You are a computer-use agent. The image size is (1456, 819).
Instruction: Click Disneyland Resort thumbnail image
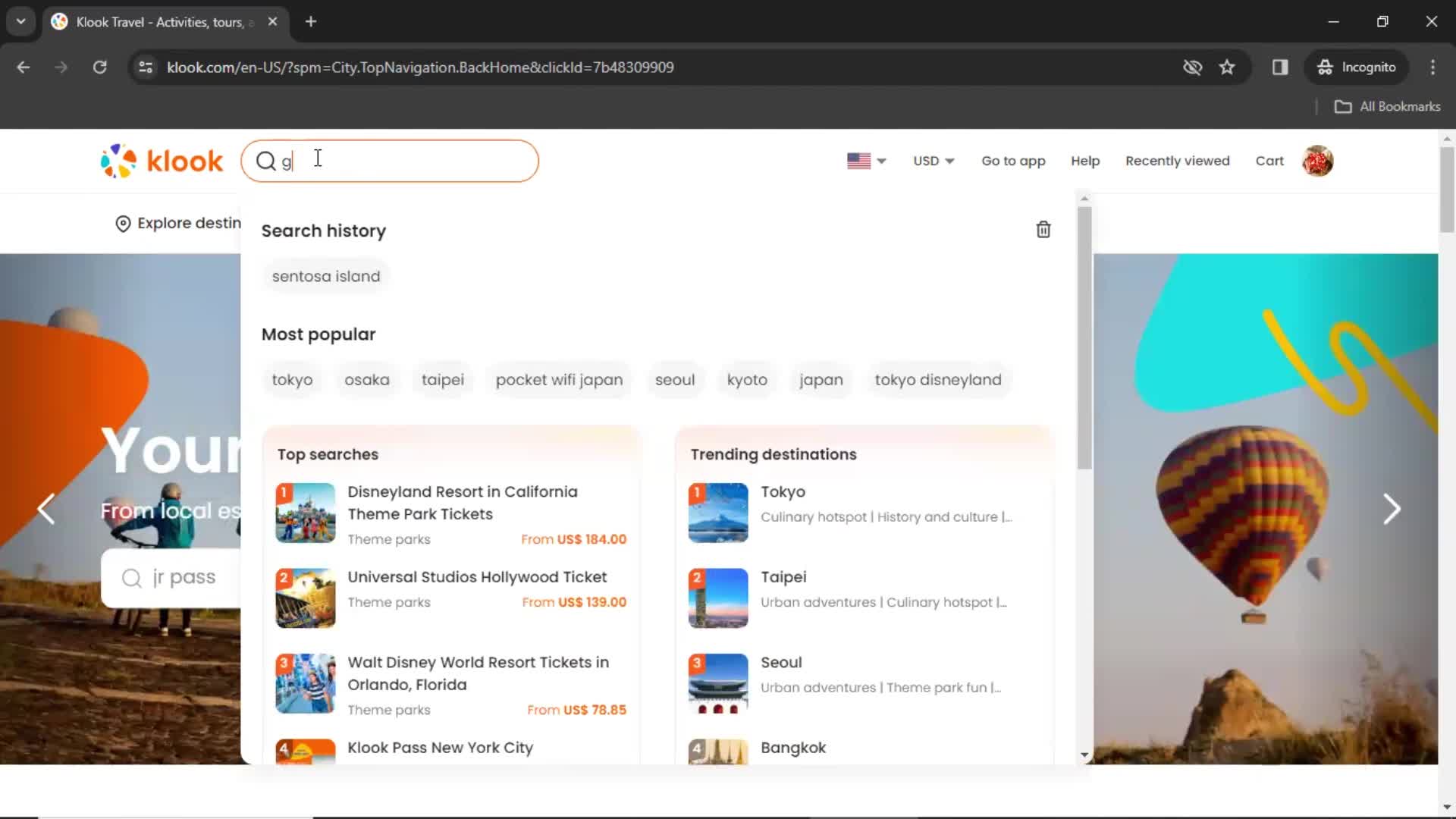tap(305, 513)
